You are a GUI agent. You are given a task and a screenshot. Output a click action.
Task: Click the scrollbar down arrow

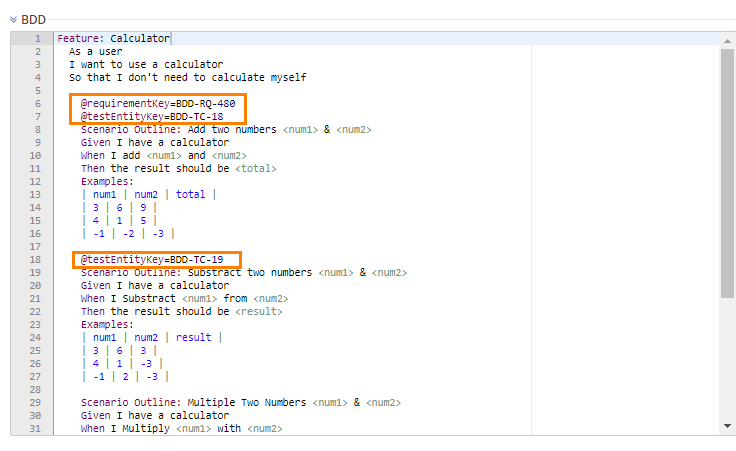click(x=727, y=427)
